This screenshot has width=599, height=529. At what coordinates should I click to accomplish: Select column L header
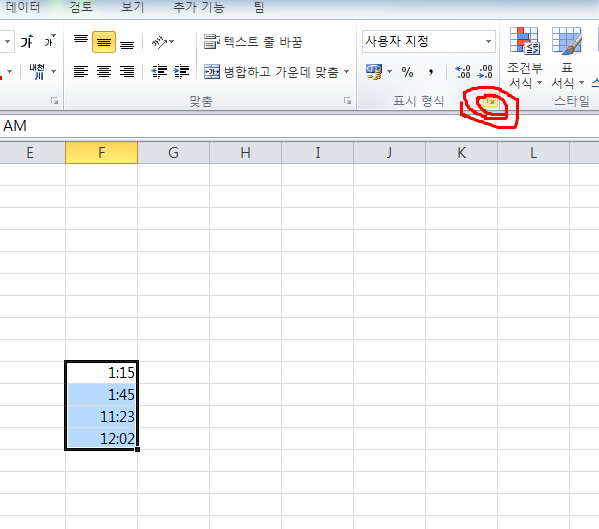pos(533,153)
